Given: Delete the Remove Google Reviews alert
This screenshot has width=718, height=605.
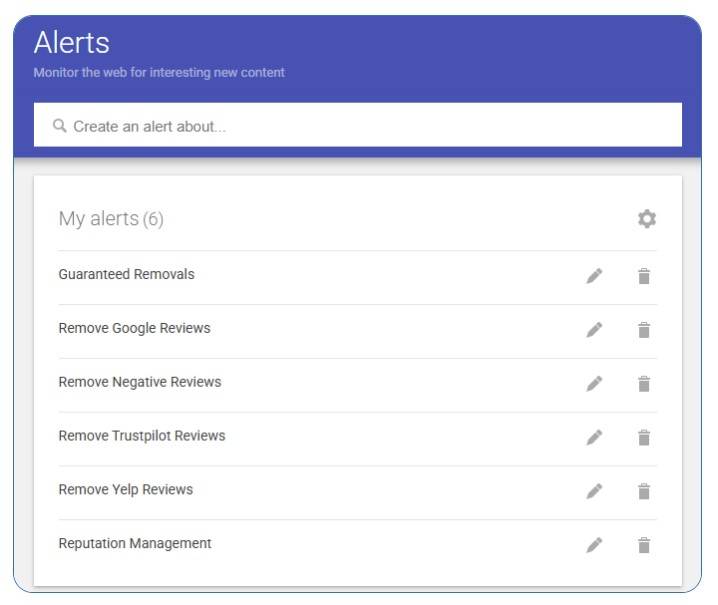Looking at the screenshot, I should point(644,330).
